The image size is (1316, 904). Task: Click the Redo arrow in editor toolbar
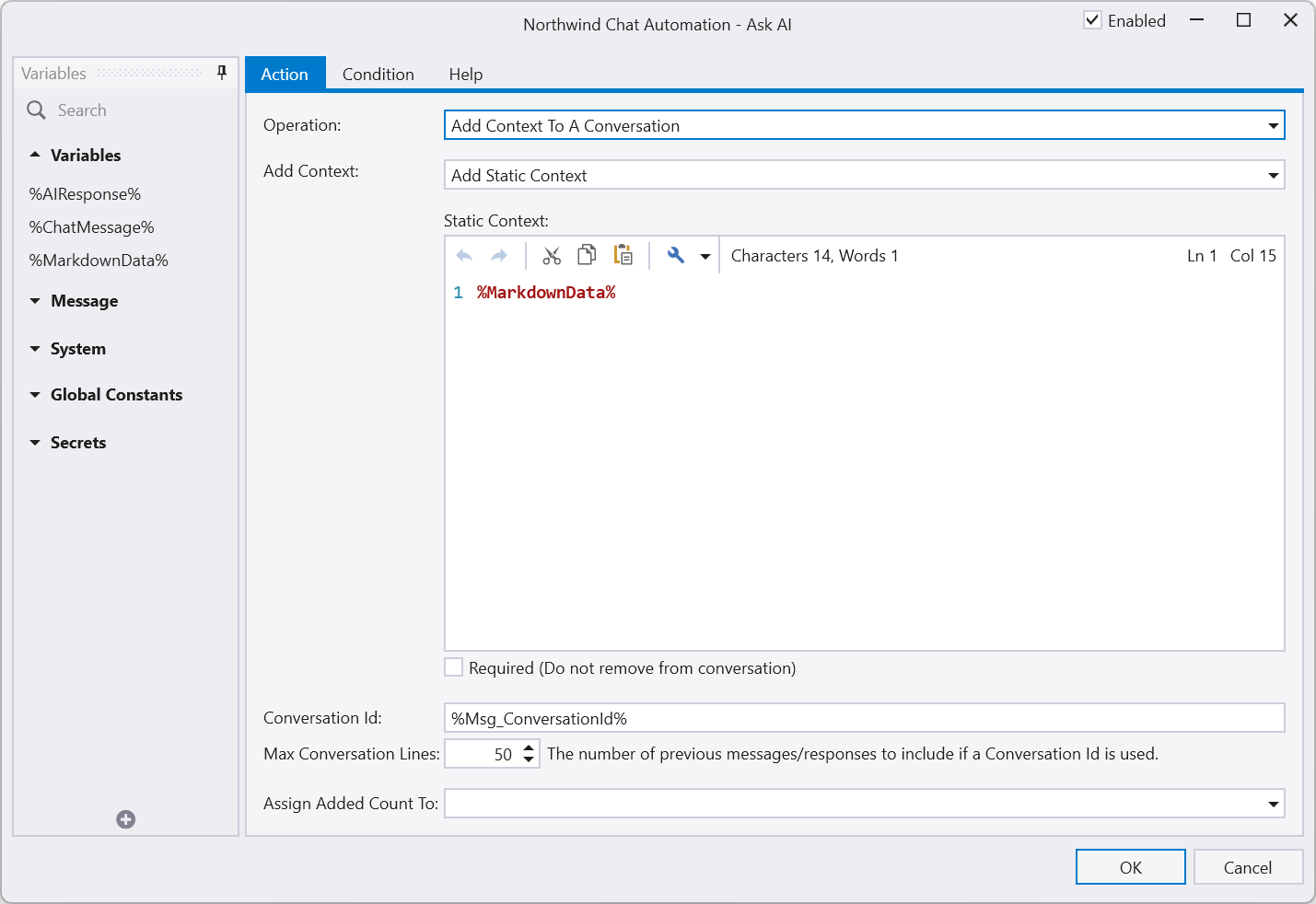499,256
